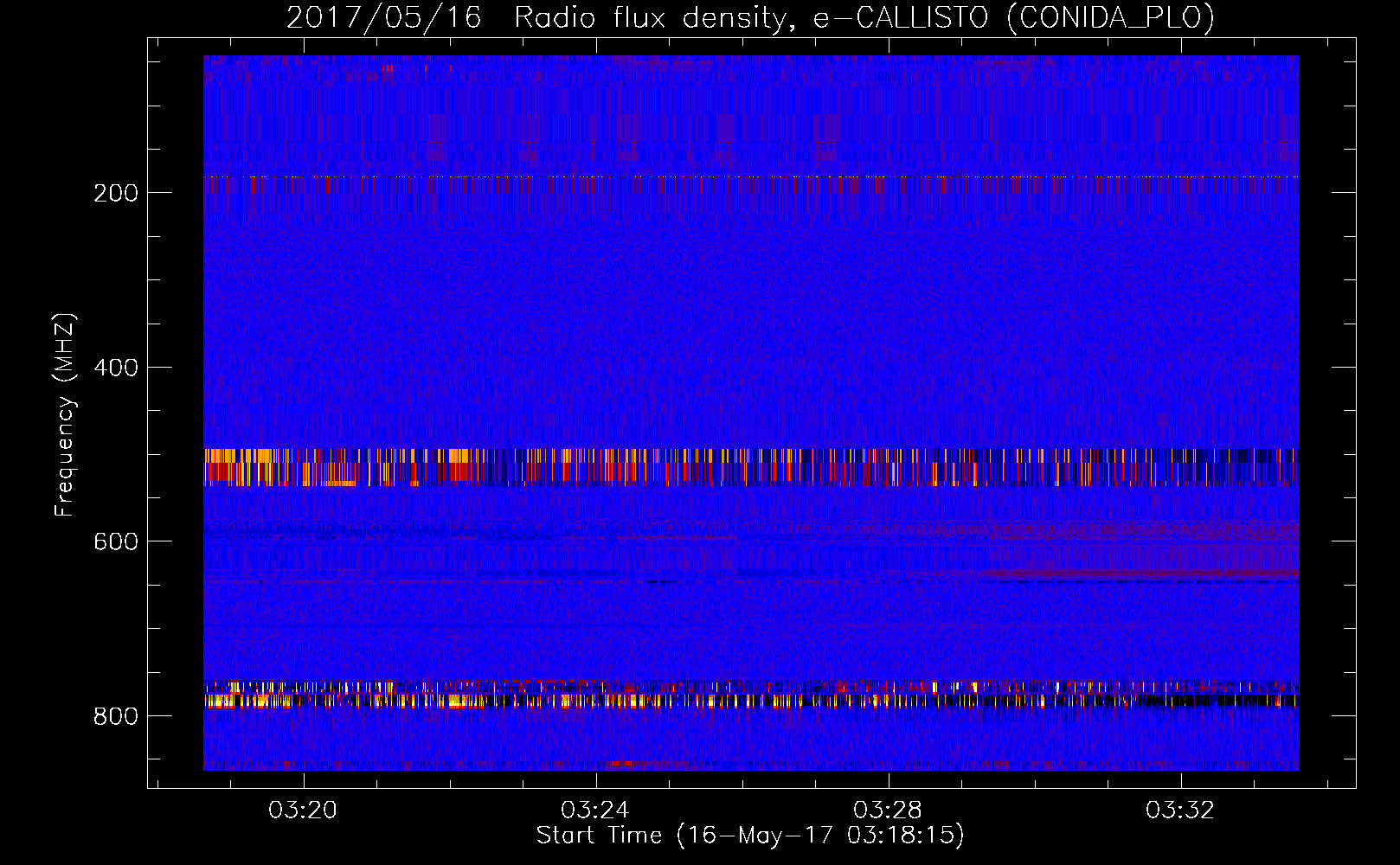The image size is (1400, 865).
Task: Click the 03:20 time tick label
Action: click(303, 811)
